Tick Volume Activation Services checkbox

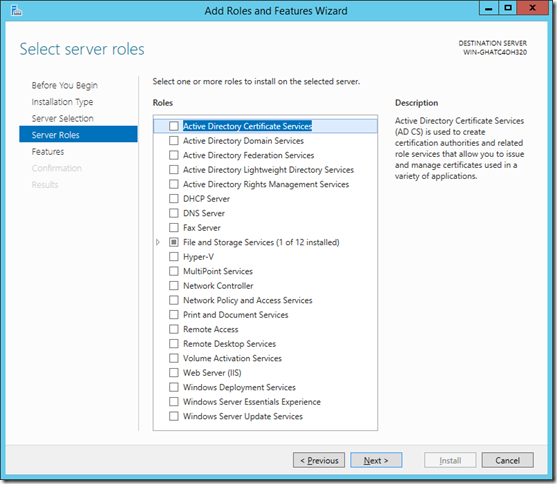coord(174,358)
